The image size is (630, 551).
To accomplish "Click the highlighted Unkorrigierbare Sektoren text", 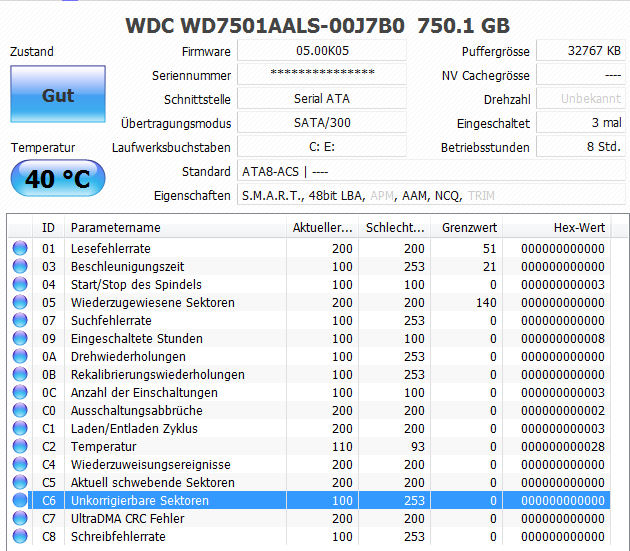I will click(x=140, y=501).
